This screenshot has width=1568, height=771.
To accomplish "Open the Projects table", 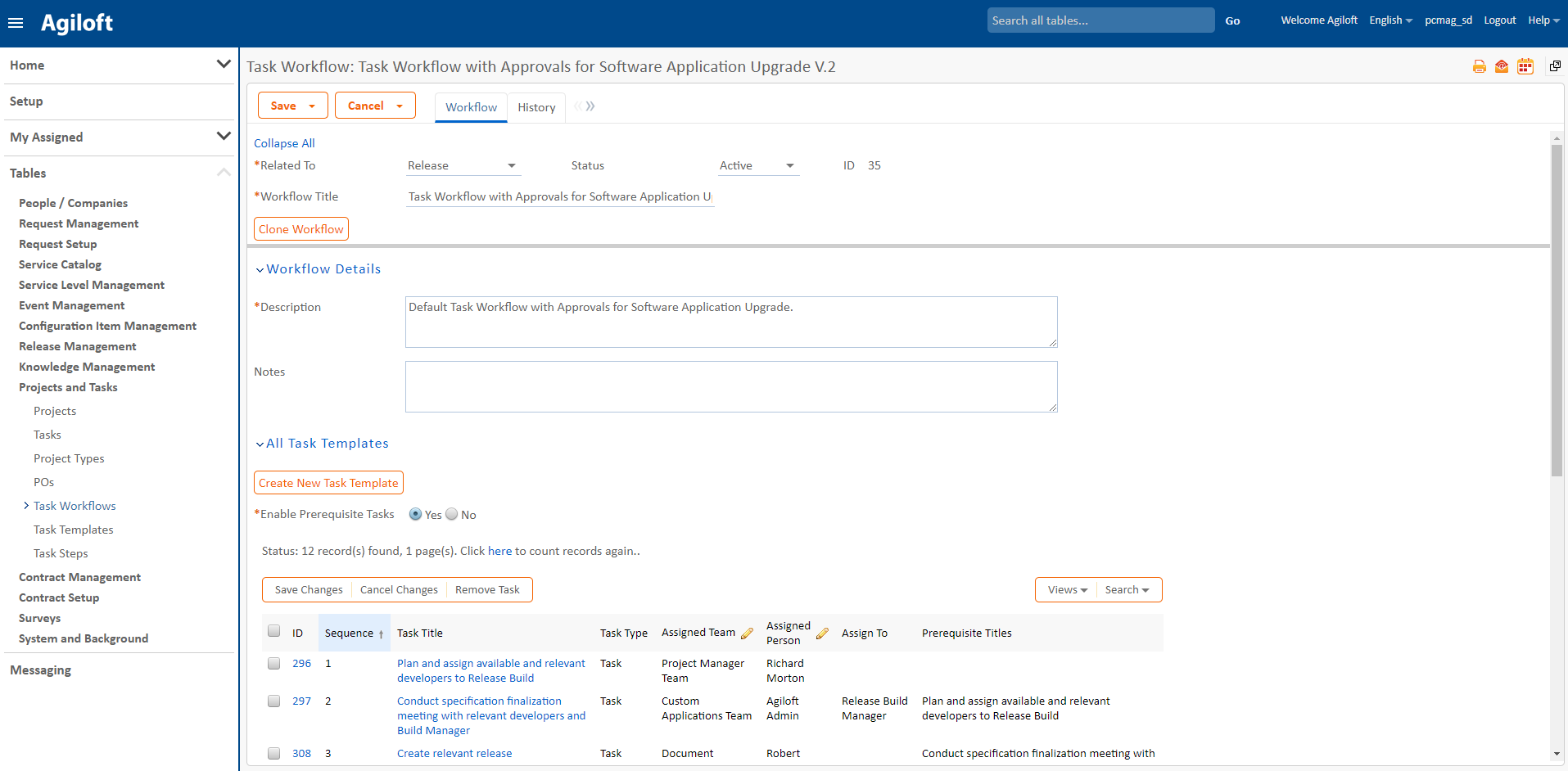I will pos(55,411).
